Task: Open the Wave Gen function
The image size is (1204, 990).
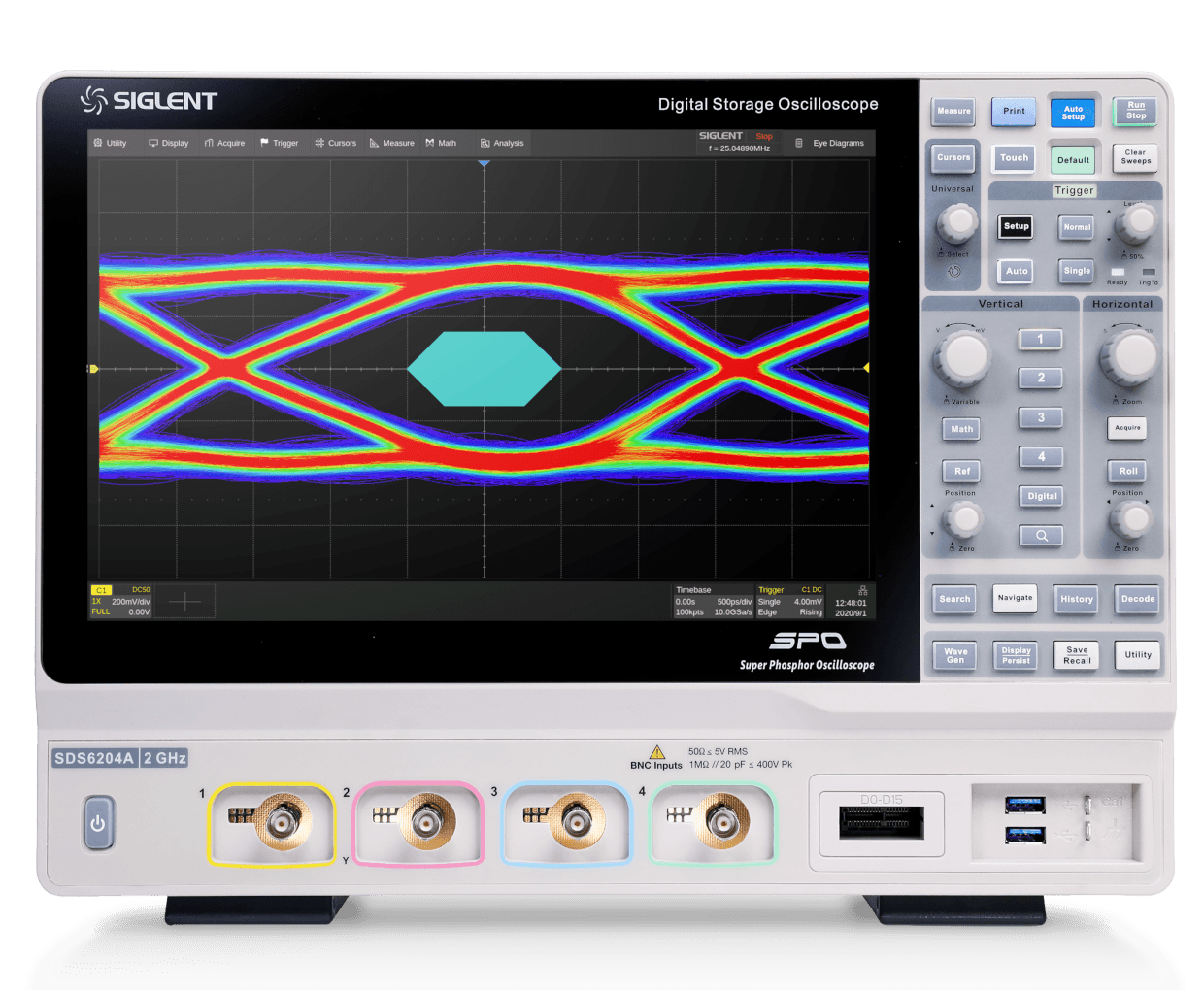Action: [953, 655]
